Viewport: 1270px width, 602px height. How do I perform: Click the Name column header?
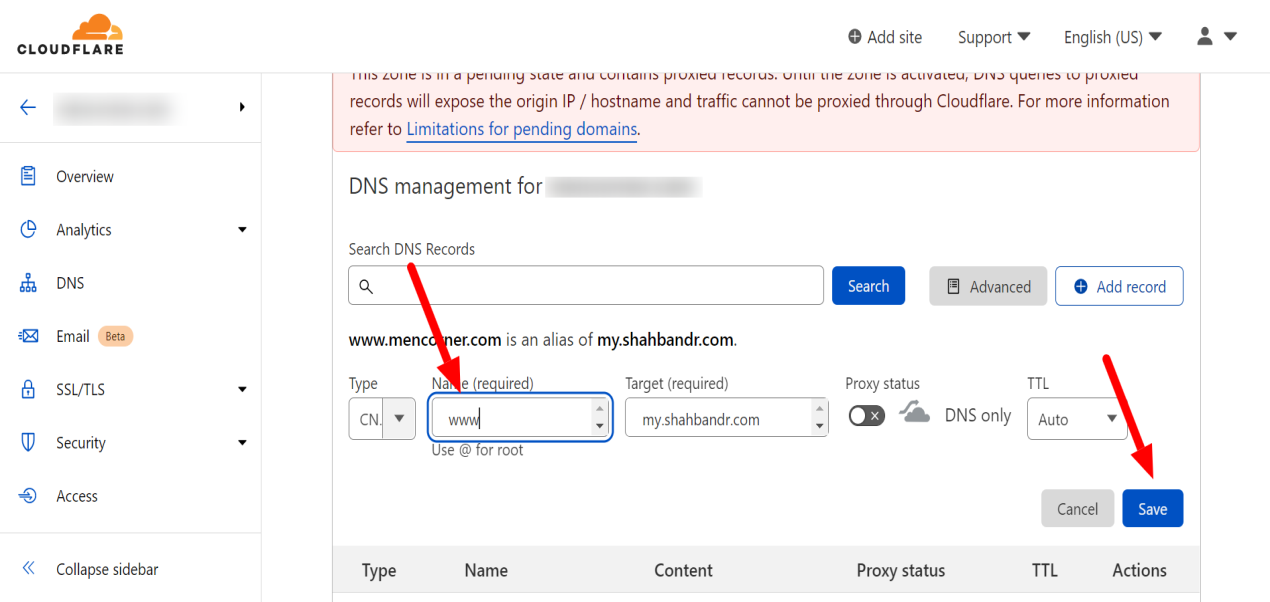(486, 570)
